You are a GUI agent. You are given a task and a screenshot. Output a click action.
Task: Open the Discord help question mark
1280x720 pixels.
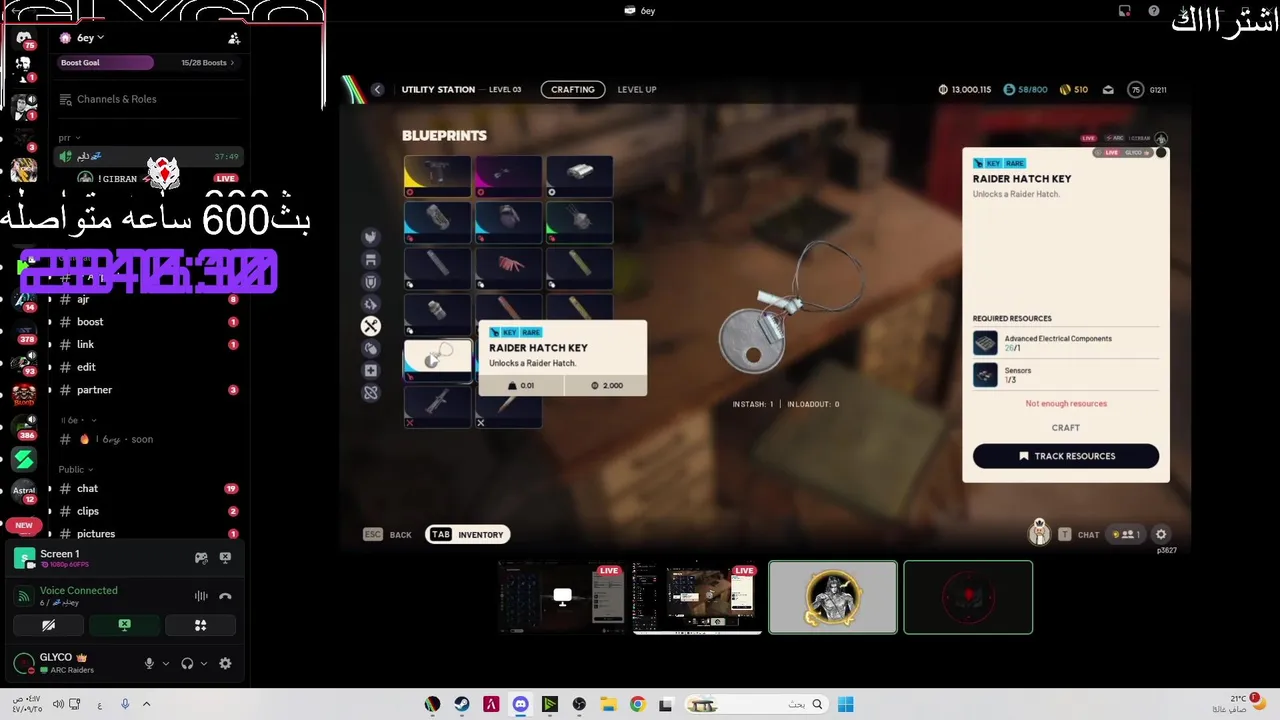(x=1154, y=11)
